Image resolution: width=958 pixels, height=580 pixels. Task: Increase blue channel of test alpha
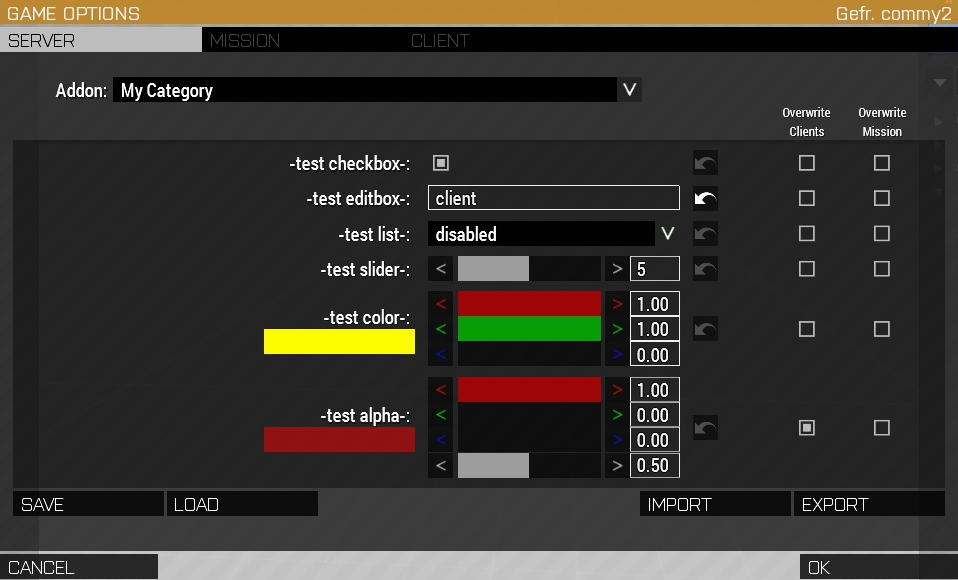tap(617, 440)
